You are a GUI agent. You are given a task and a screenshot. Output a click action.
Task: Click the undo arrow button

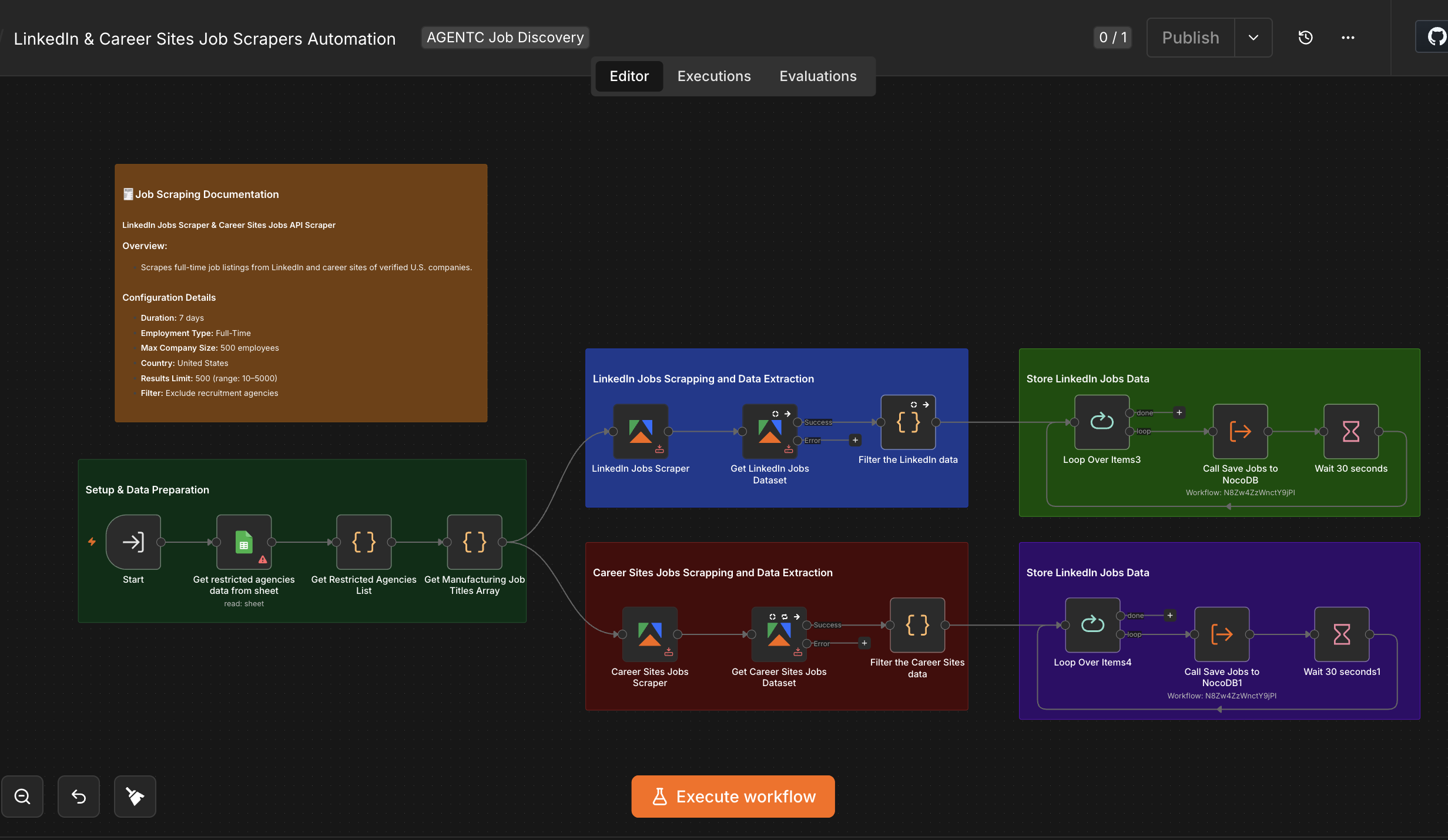[79, 797]
